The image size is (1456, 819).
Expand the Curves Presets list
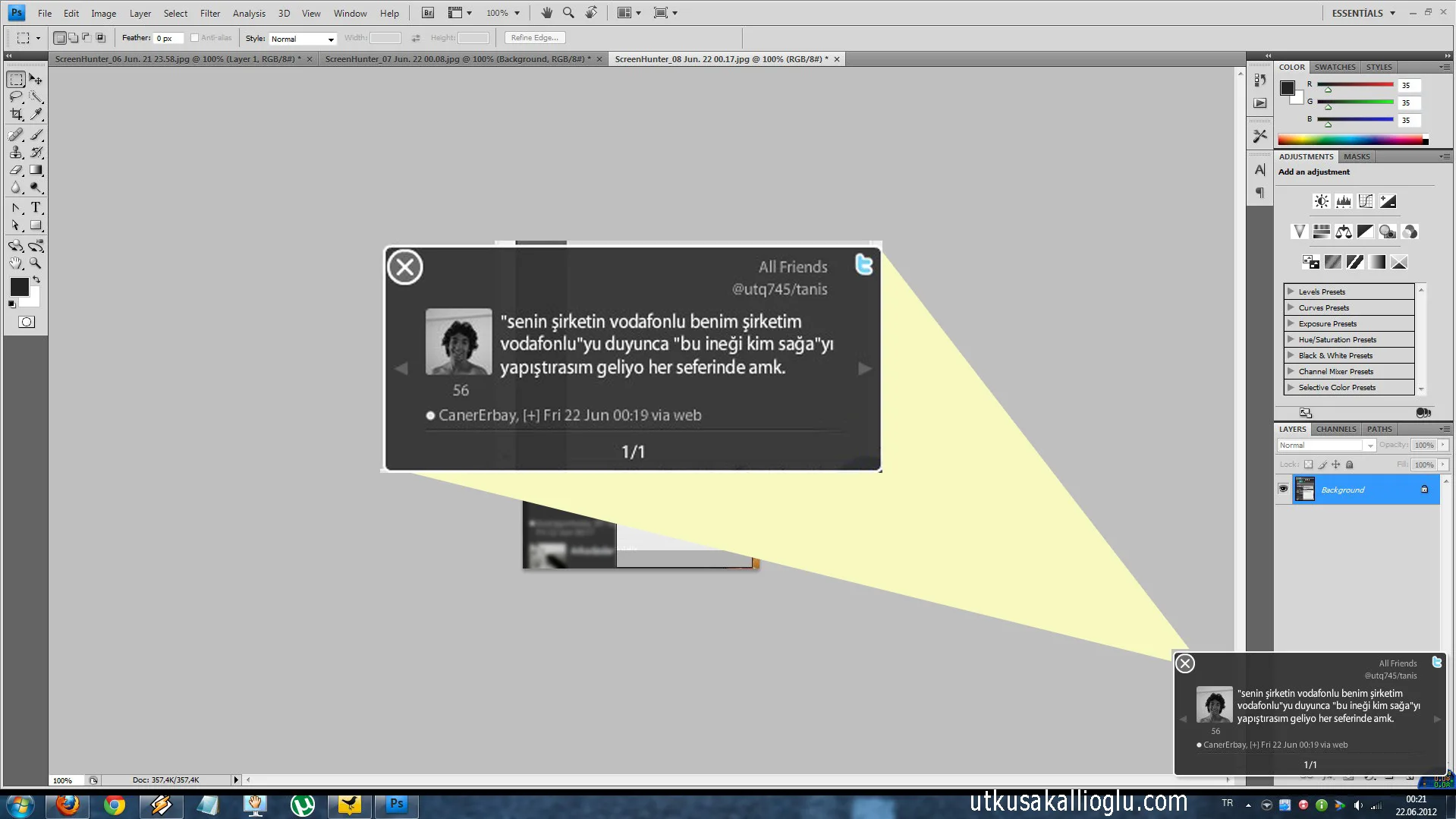[1291, 307]
